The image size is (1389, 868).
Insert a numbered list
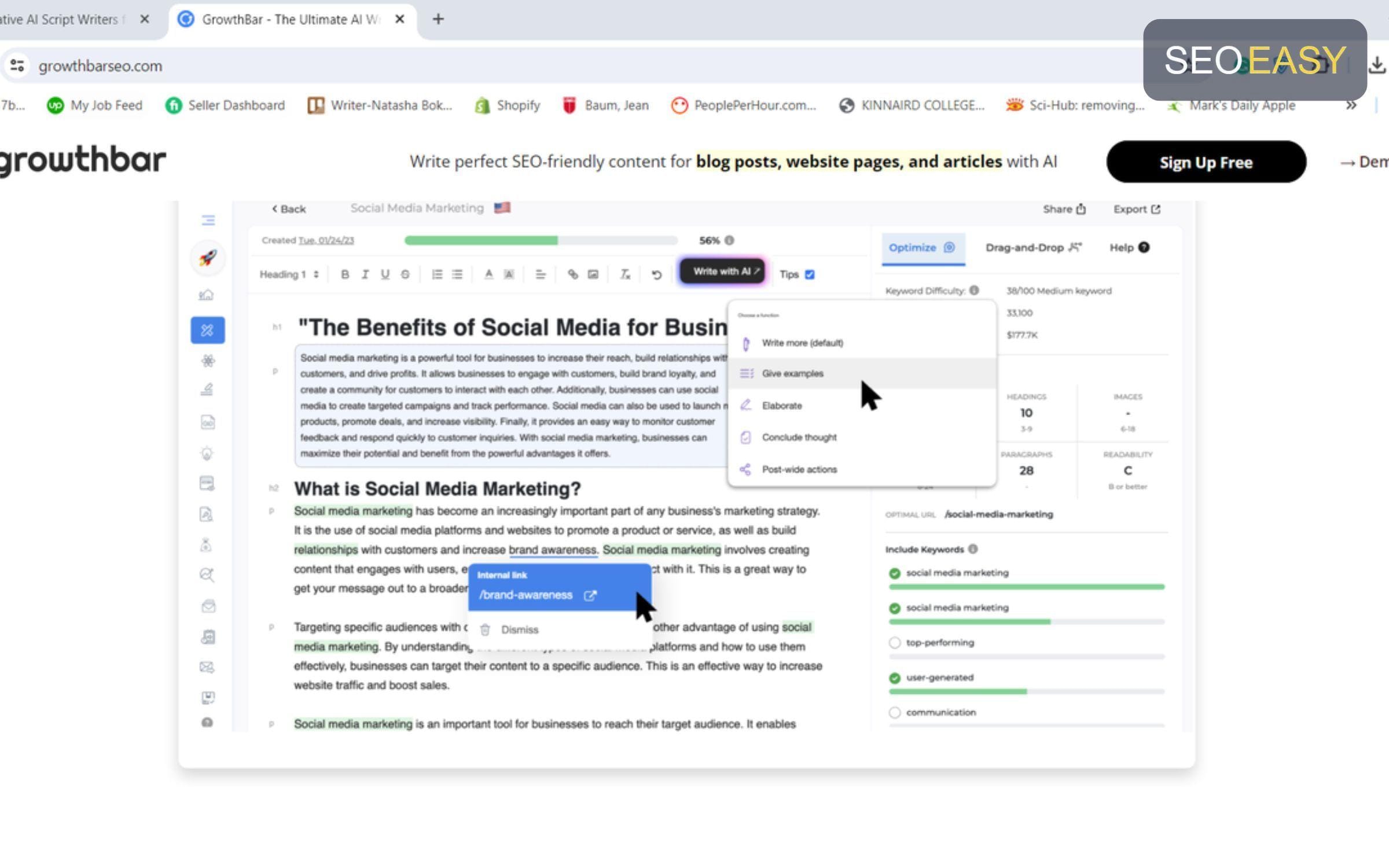(437, 274)
